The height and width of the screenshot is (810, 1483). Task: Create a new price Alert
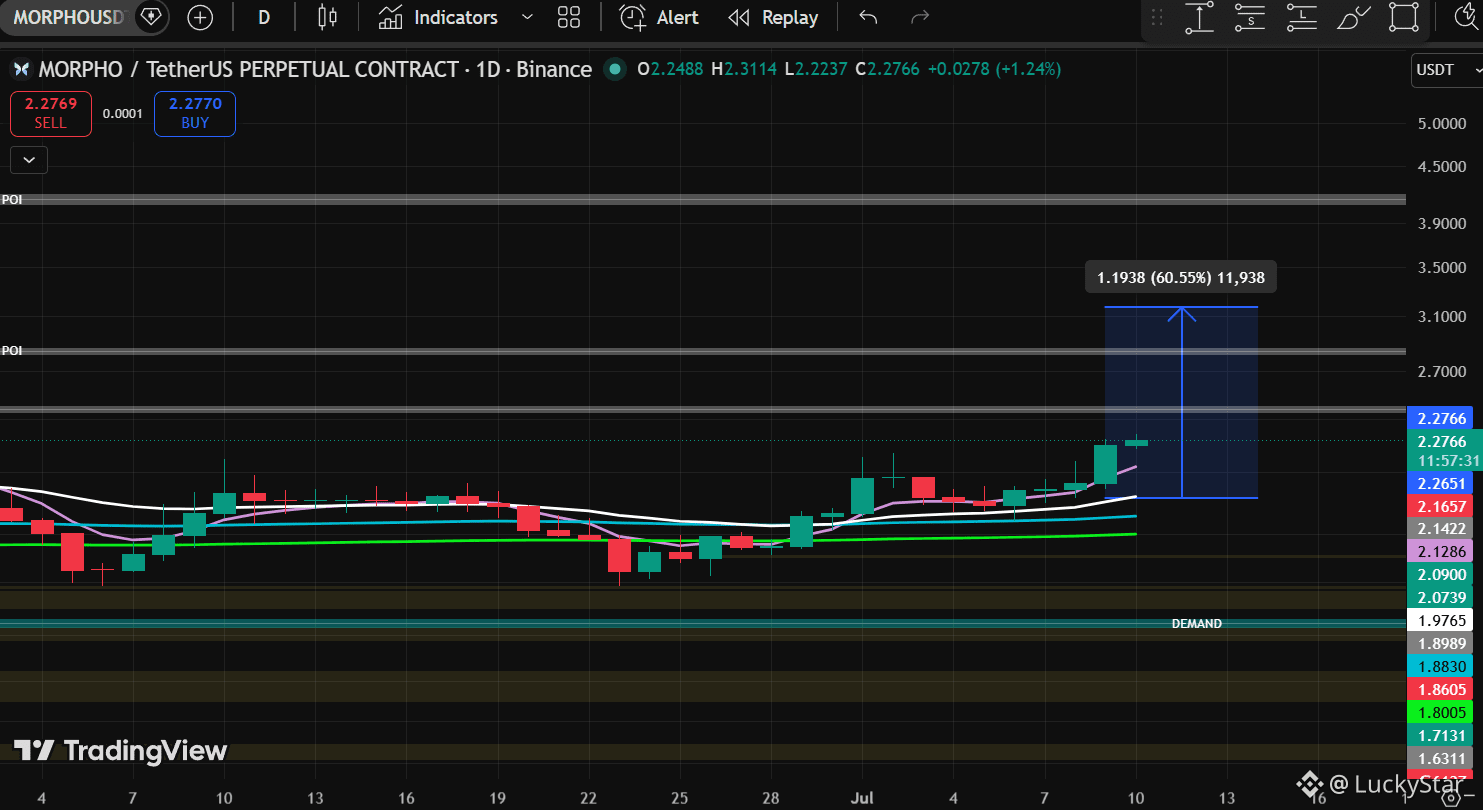(x=659, y=17)
